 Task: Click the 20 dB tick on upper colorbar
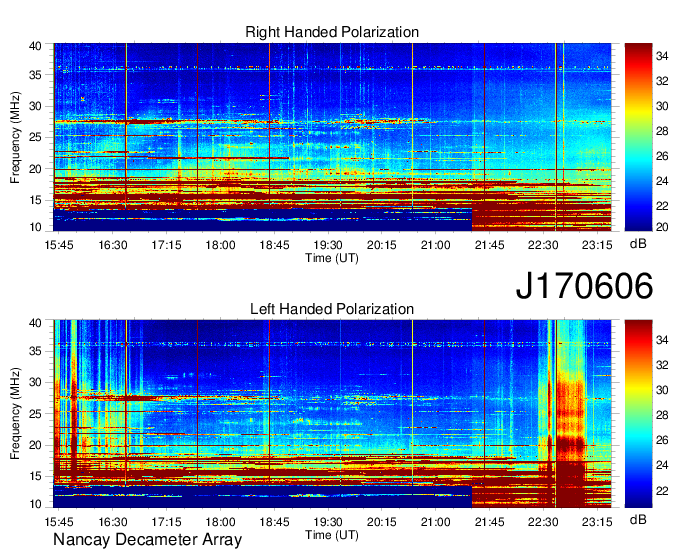click(662, 227)
